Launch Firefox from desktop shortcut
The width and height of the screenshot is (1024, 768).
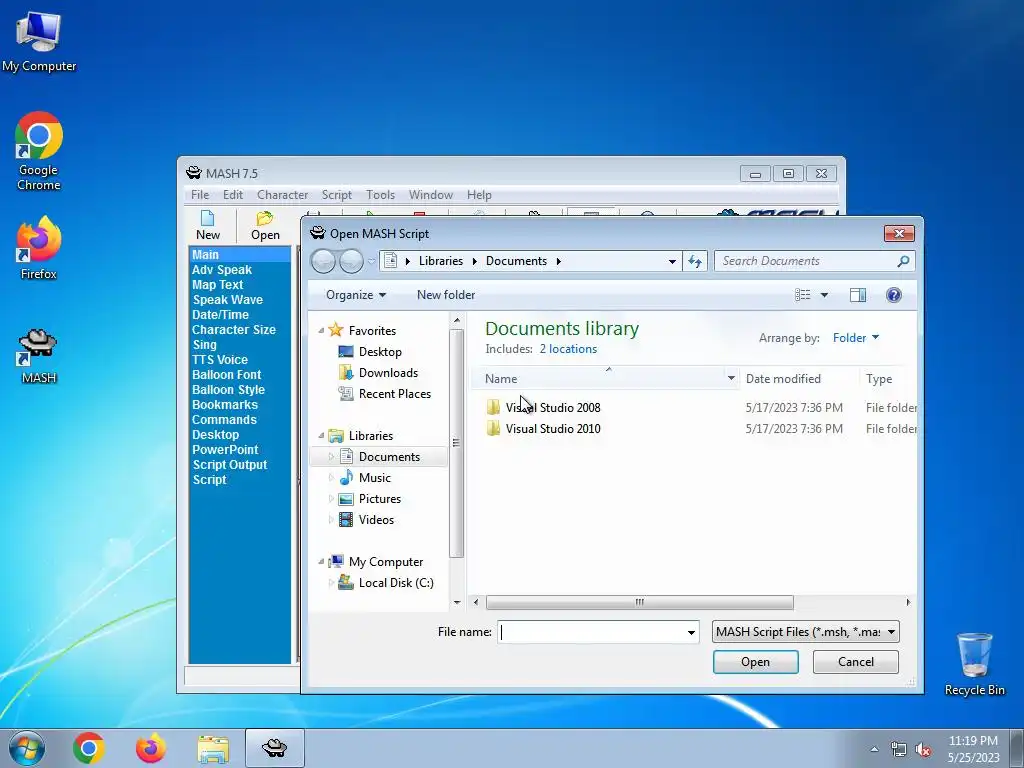coord(39,249)
